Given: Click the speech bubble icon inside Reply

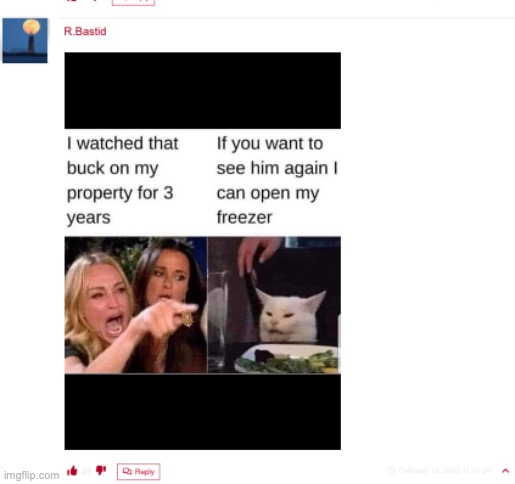Looking at the screenshot, I should coord(127,471).
